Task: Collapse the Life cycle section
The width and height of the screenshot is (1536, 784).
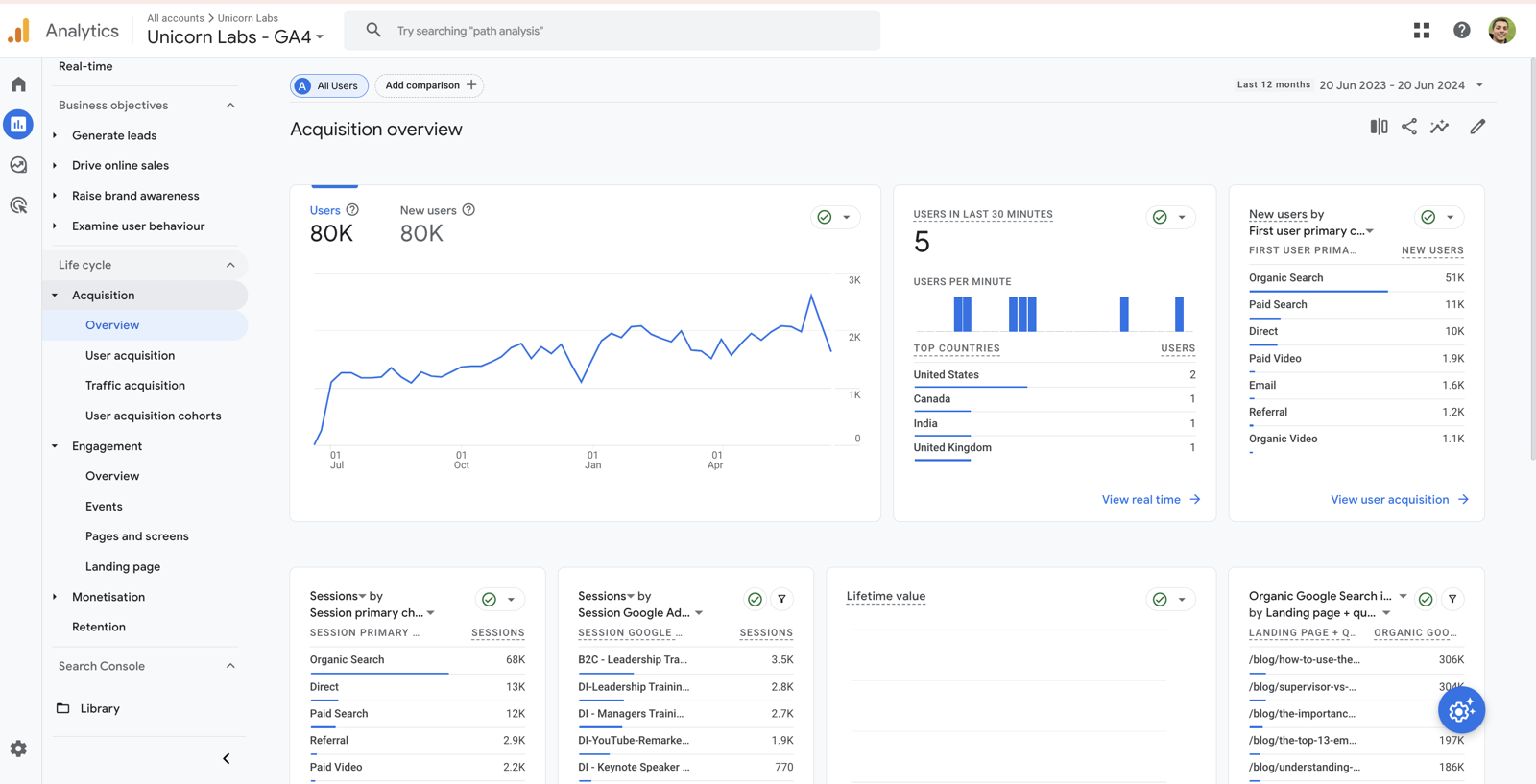Action: pyautogui.click(x=230, y=265)
